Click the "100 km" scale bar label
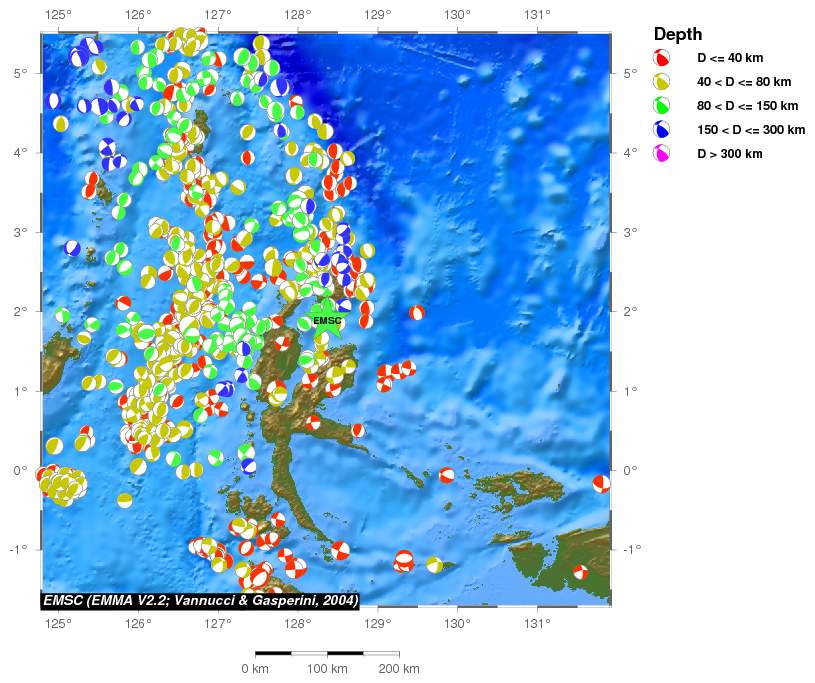Image resolution: width=815 pixels, height=683 pixels. 327,668
